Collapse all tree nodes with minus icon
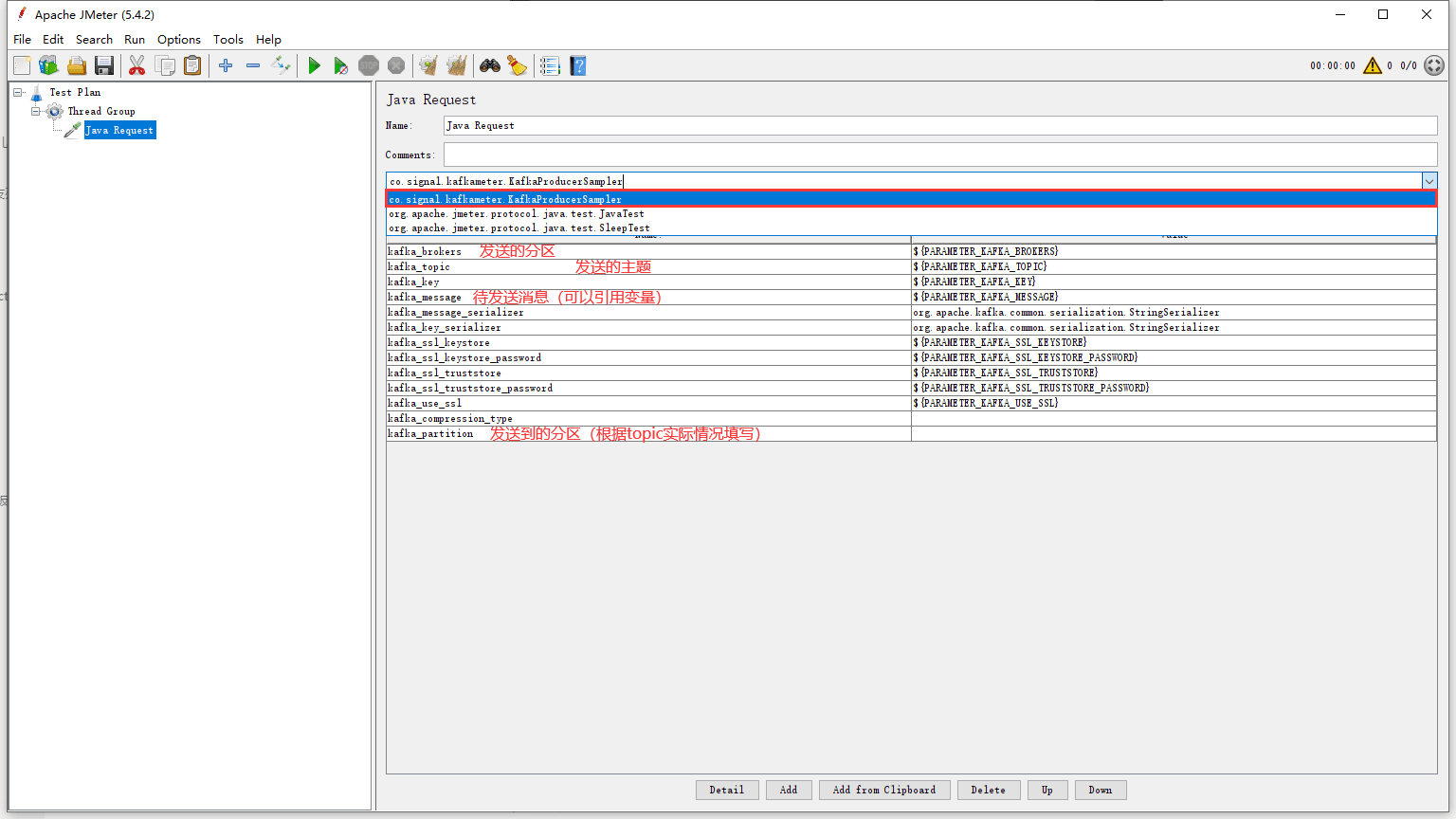This screenshot has width=1456, height=819. 253,65
